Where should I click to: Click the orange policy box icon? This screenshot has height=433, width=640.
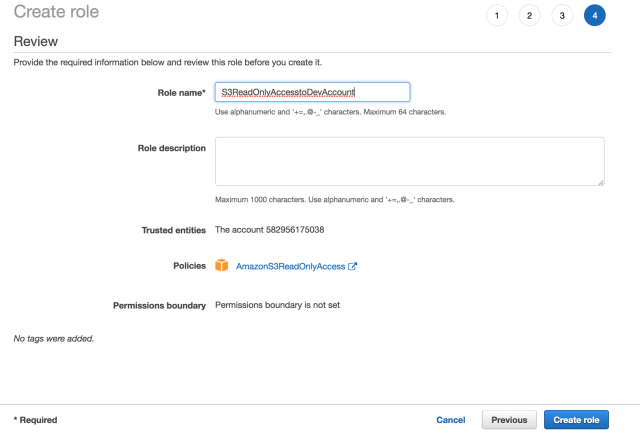[x=223, y=266]
